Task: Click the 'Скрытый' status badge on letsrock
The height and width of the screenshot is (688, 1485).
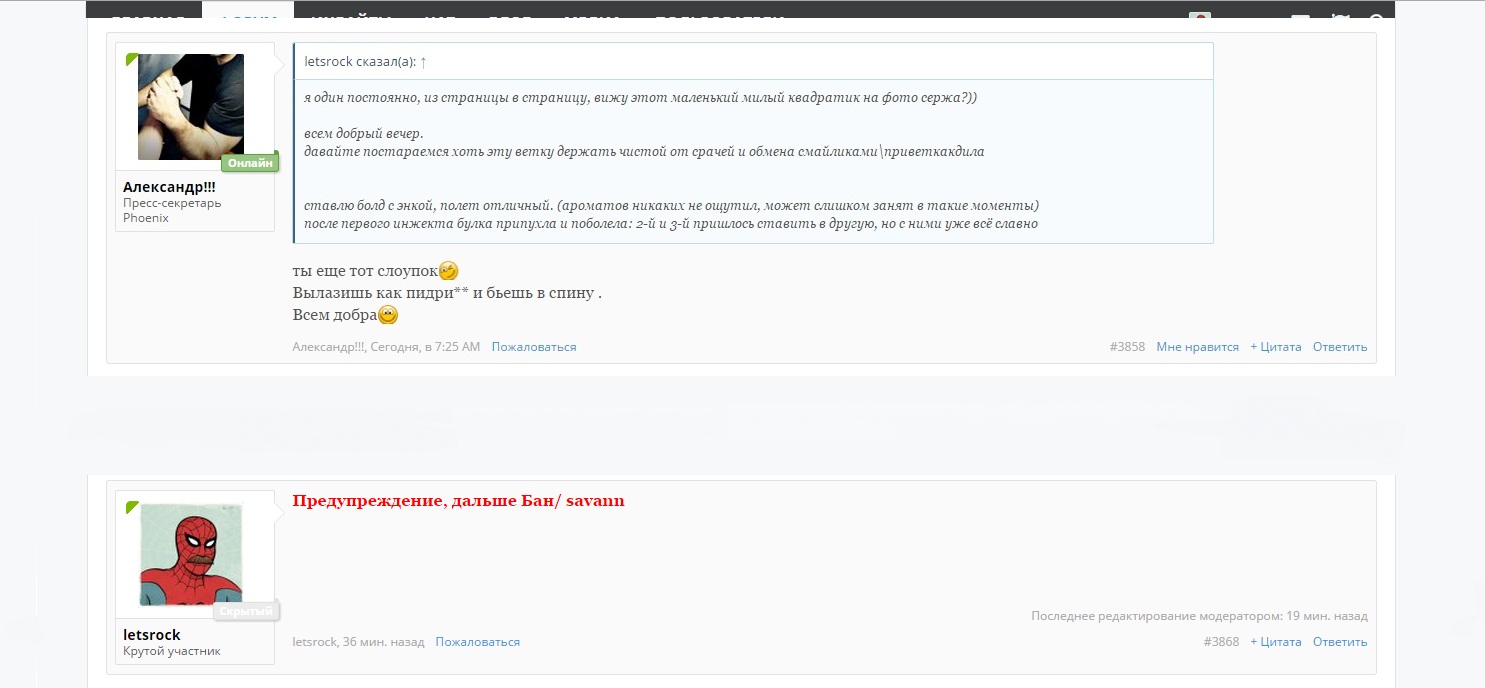Action: coord(245,611)
